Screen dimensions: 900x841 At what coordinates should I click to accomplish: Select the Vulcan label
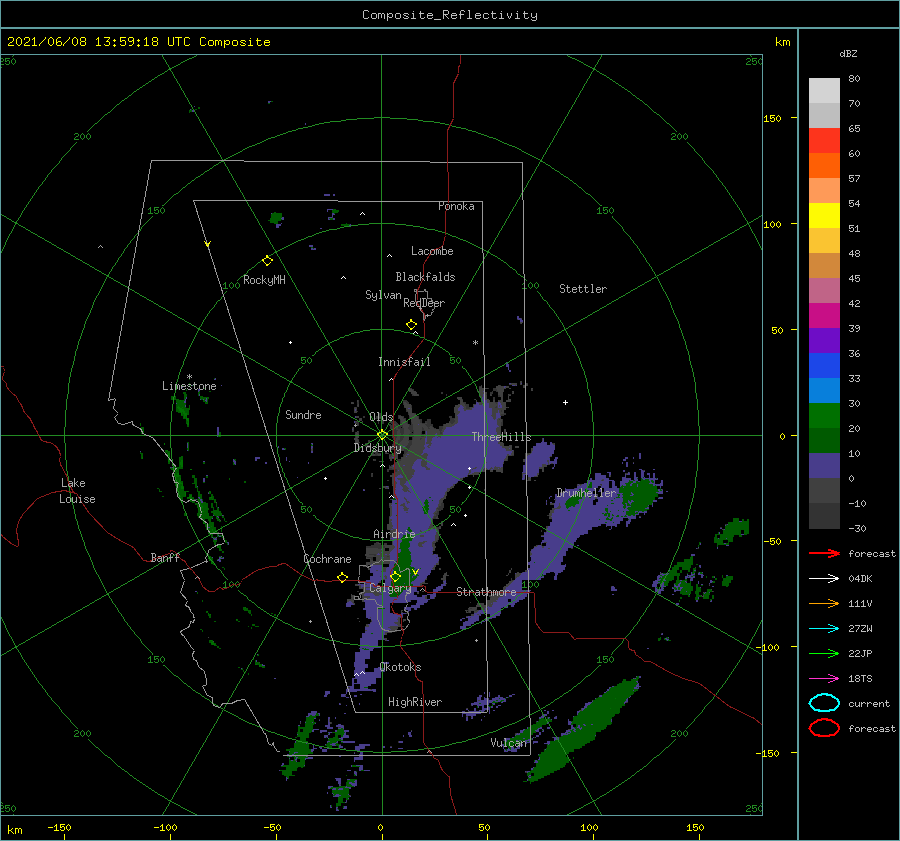point(509,743)
